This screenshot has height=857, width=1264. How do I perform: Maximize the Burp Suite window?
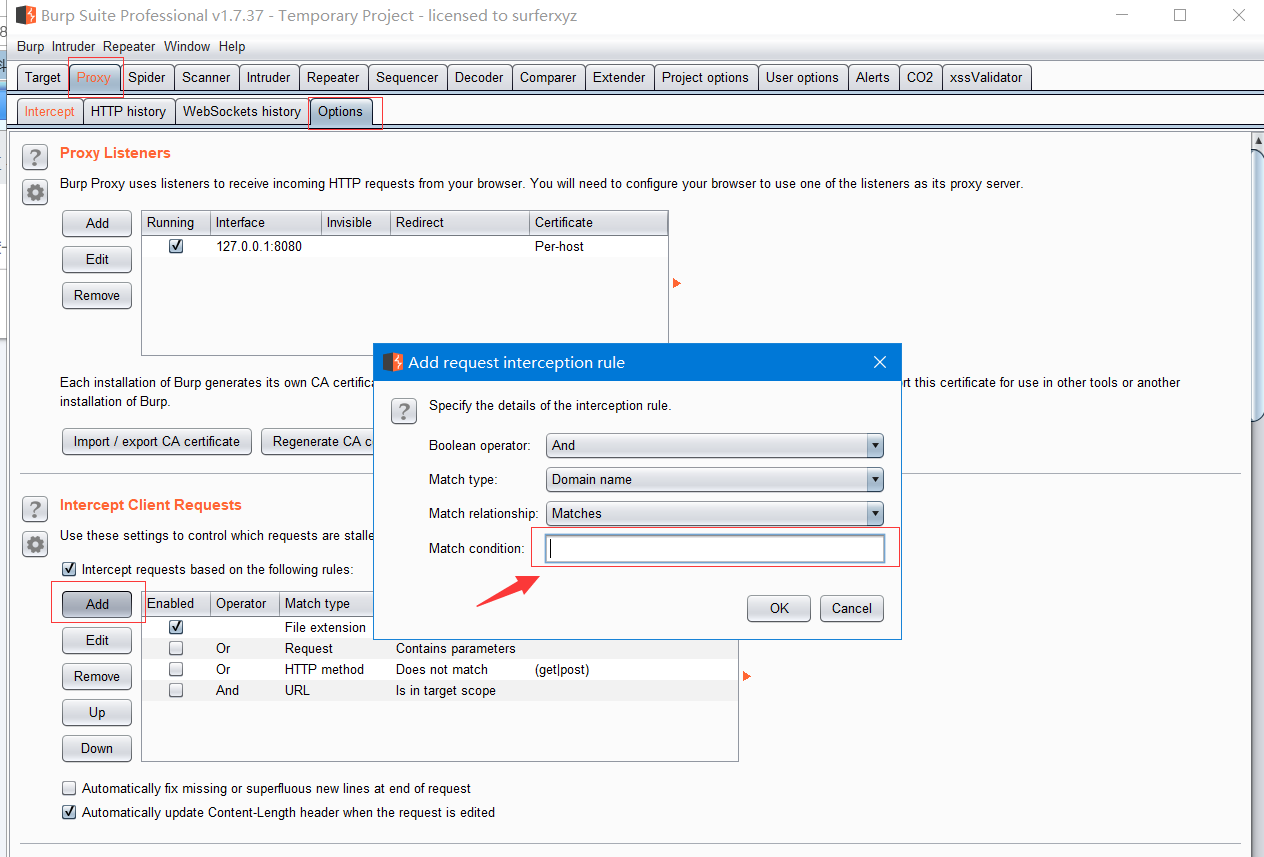point(1180,15)
